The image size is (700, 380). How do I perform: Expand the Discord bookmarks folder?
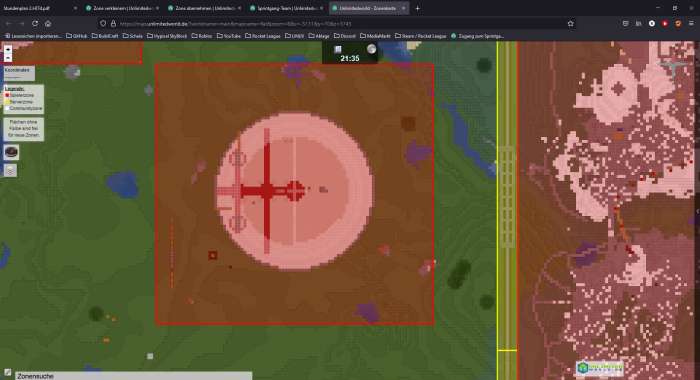coord(345,36)
